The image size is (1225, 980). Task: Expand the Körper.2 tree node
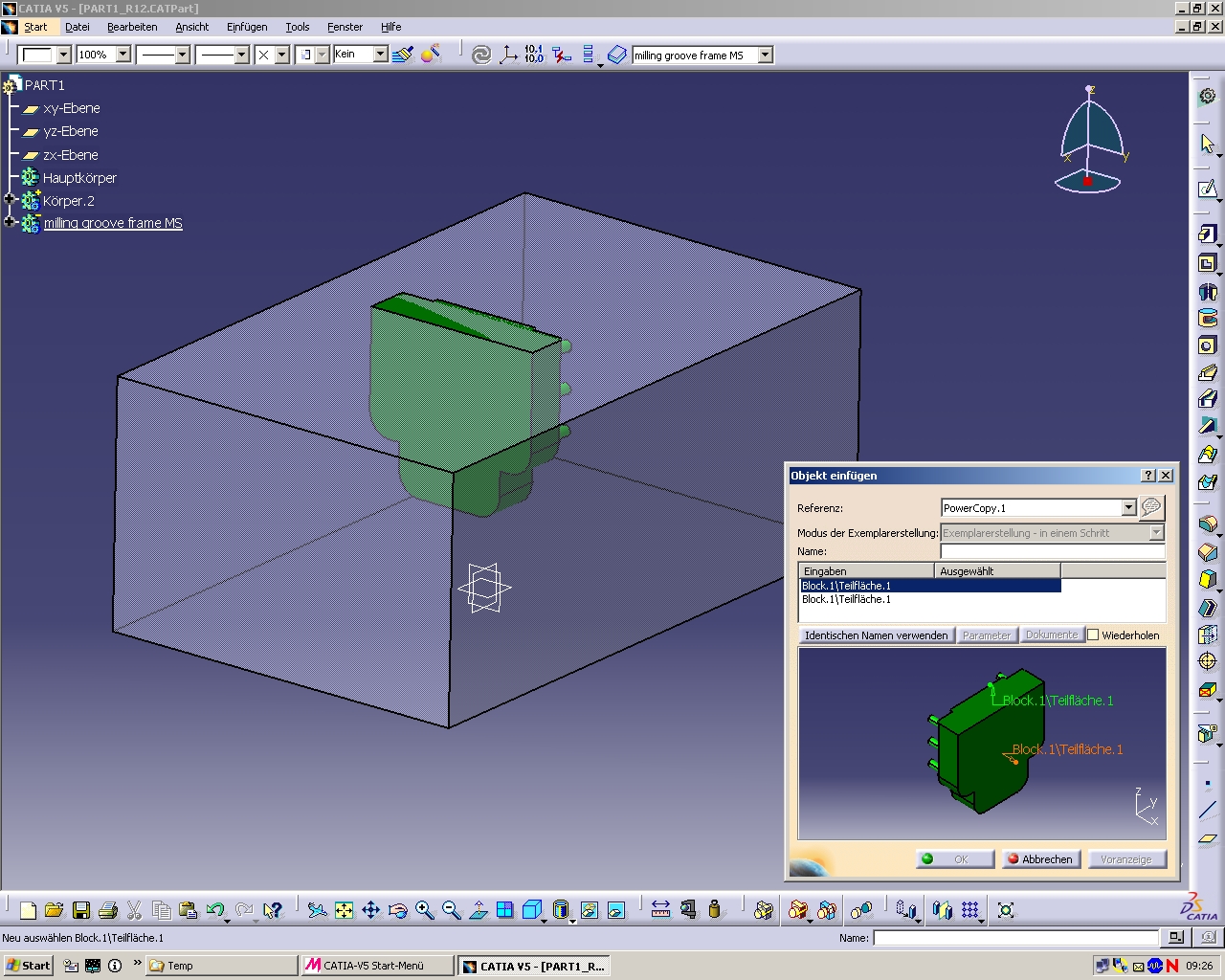point(10,200)
